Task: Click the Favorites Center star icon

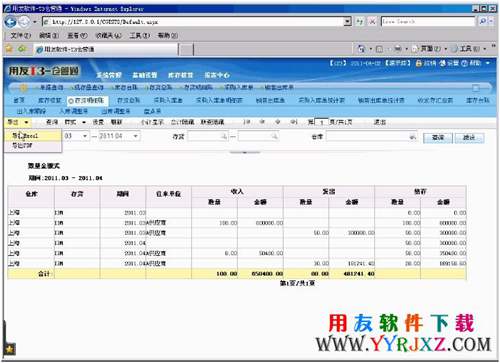Action: [x=9, y=49]
